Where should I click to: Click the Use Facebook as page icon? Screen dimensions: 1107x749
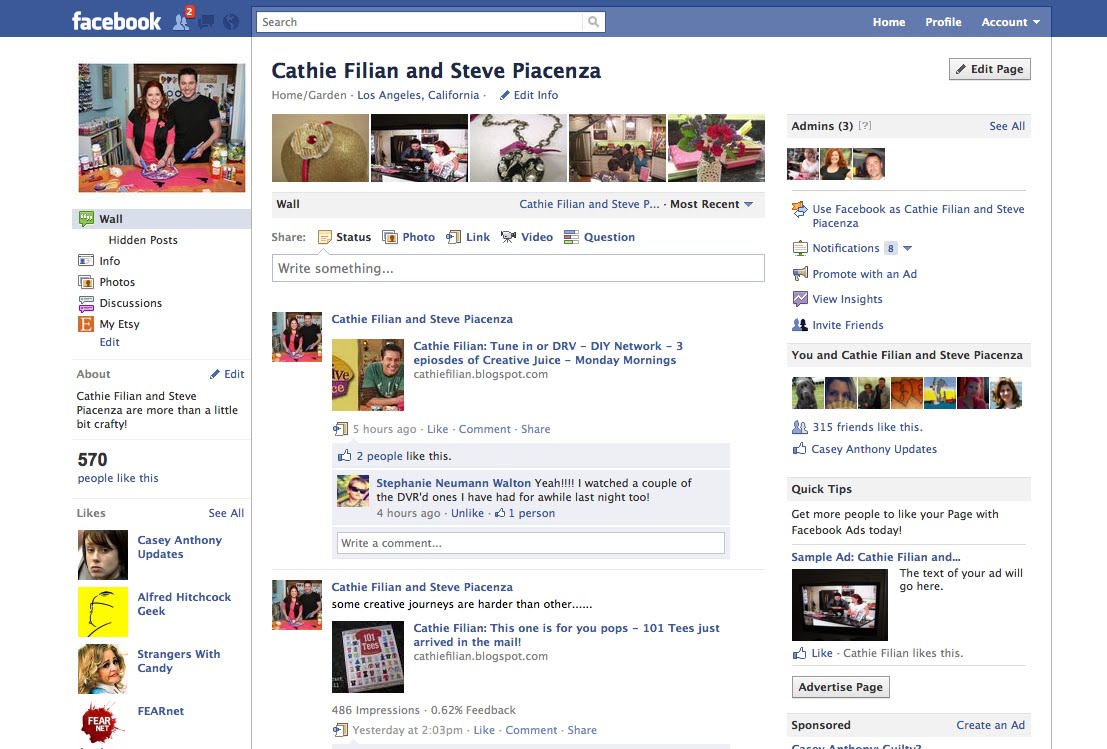coord(800,210)
